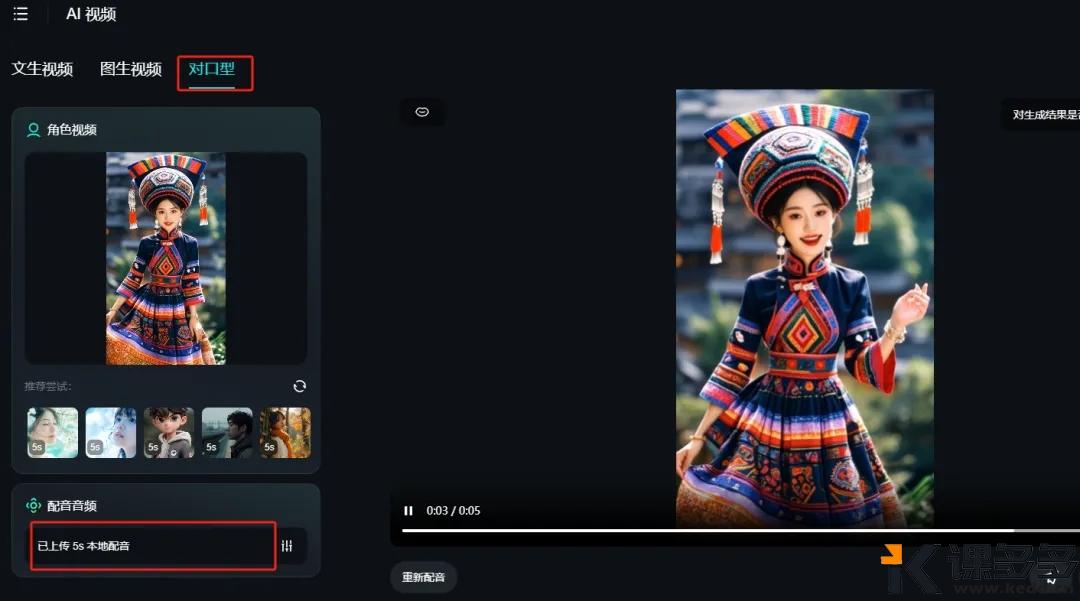Click the character icon beside 角色视频 header

(x=34, y=129)
